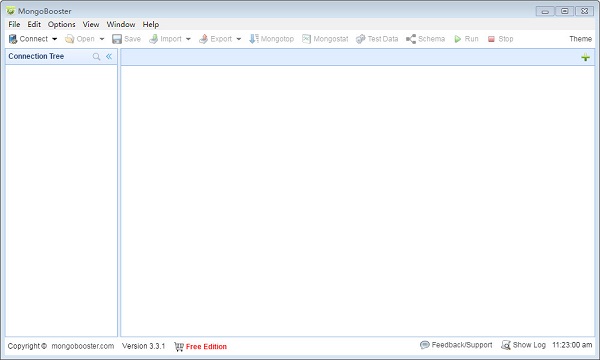
Task: Click the Export toolbar icon
Action: (204, 39)
